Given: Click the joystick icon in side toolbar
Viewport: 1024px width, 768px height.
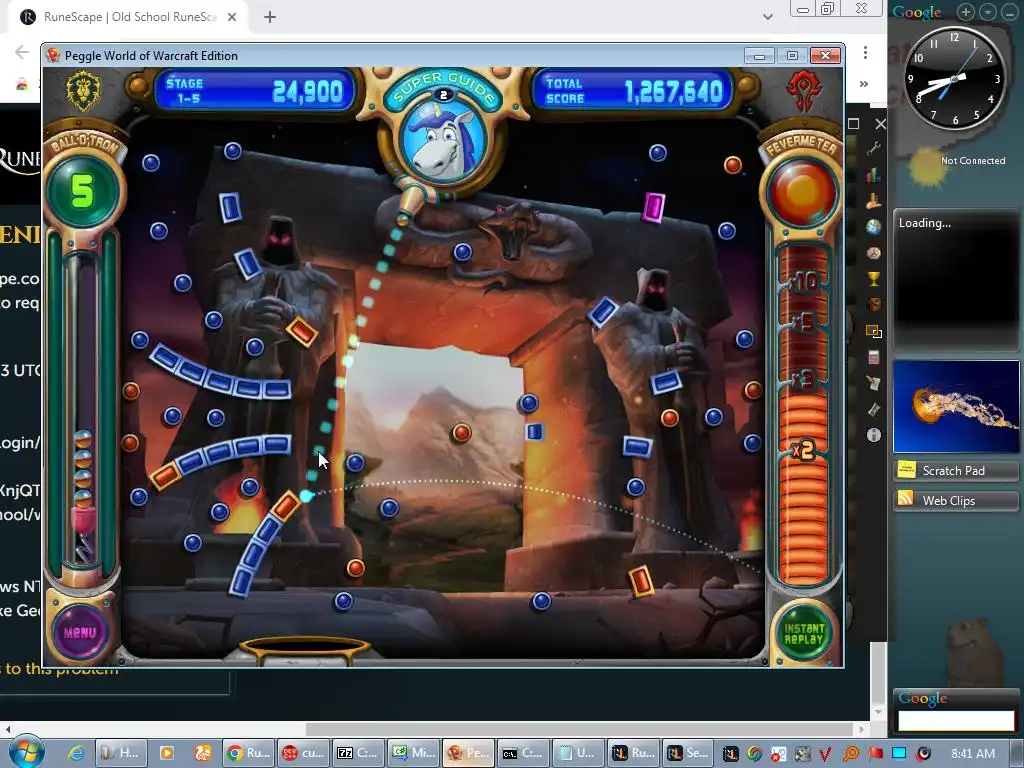Looking at the screenshot, I should pos(874,201).
